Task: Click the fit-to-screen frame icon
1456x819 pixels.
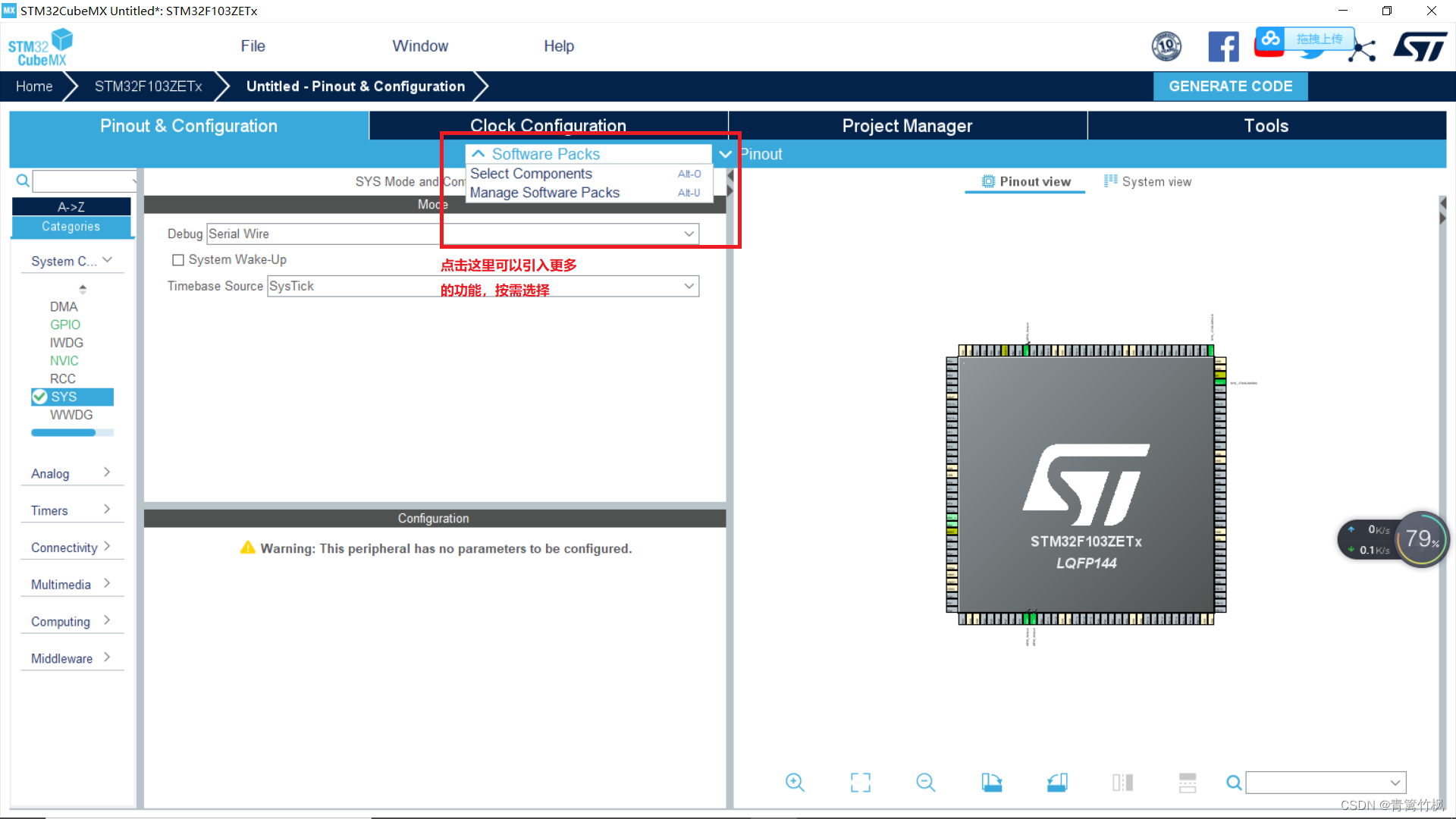Action: tap(861, 783)
